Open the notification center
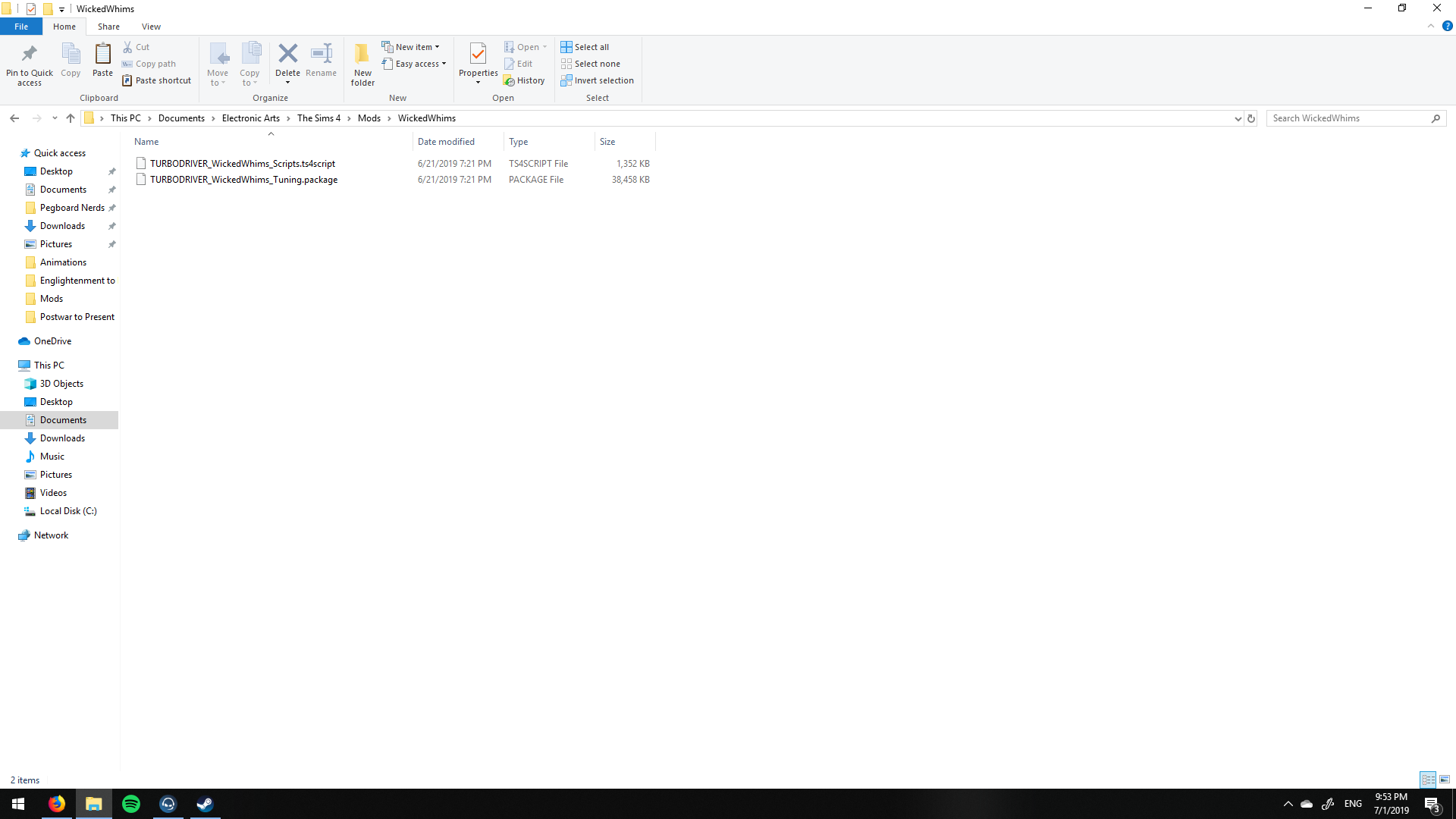Image resolution: width=1456 pixels, height=819 pixels. [1432, 804]
